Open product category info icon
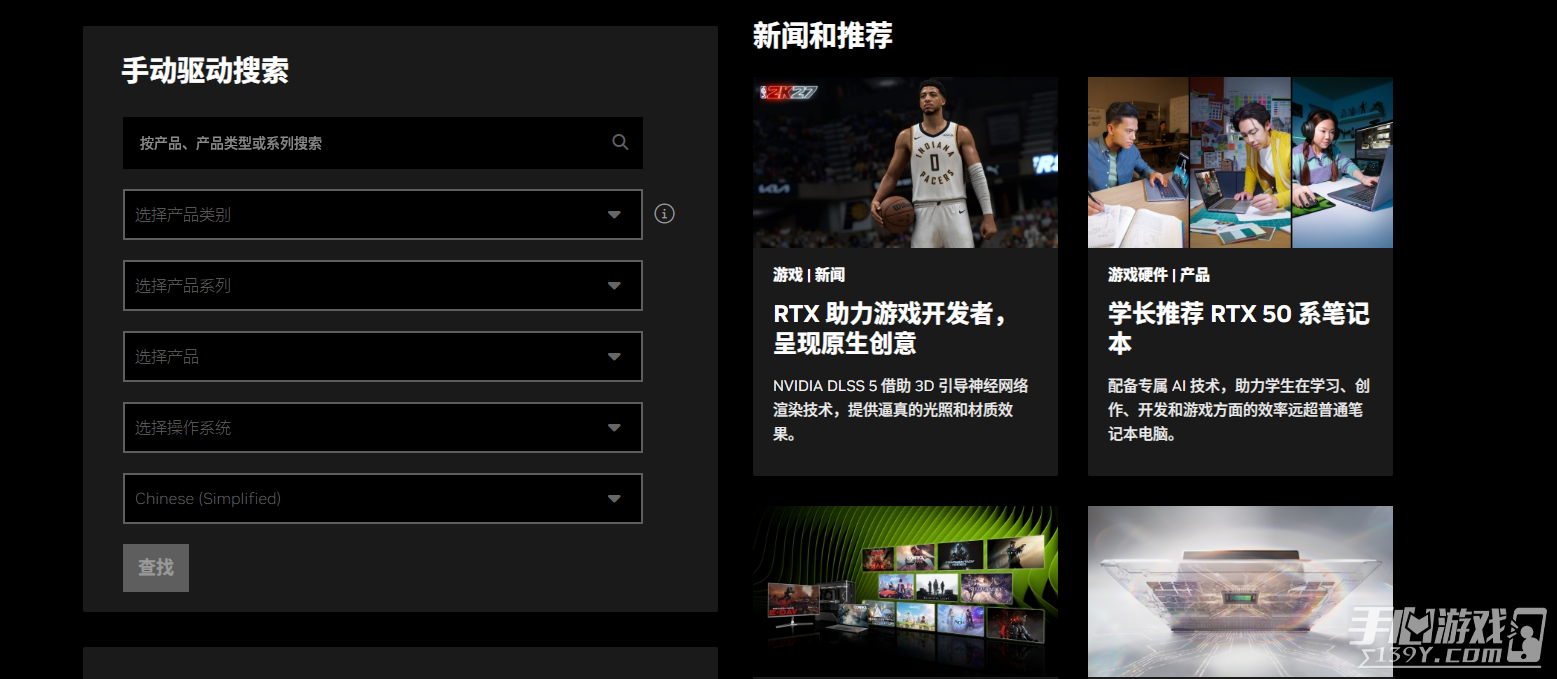The width and height of the screenshot is (1557, 679). (664, 214)
